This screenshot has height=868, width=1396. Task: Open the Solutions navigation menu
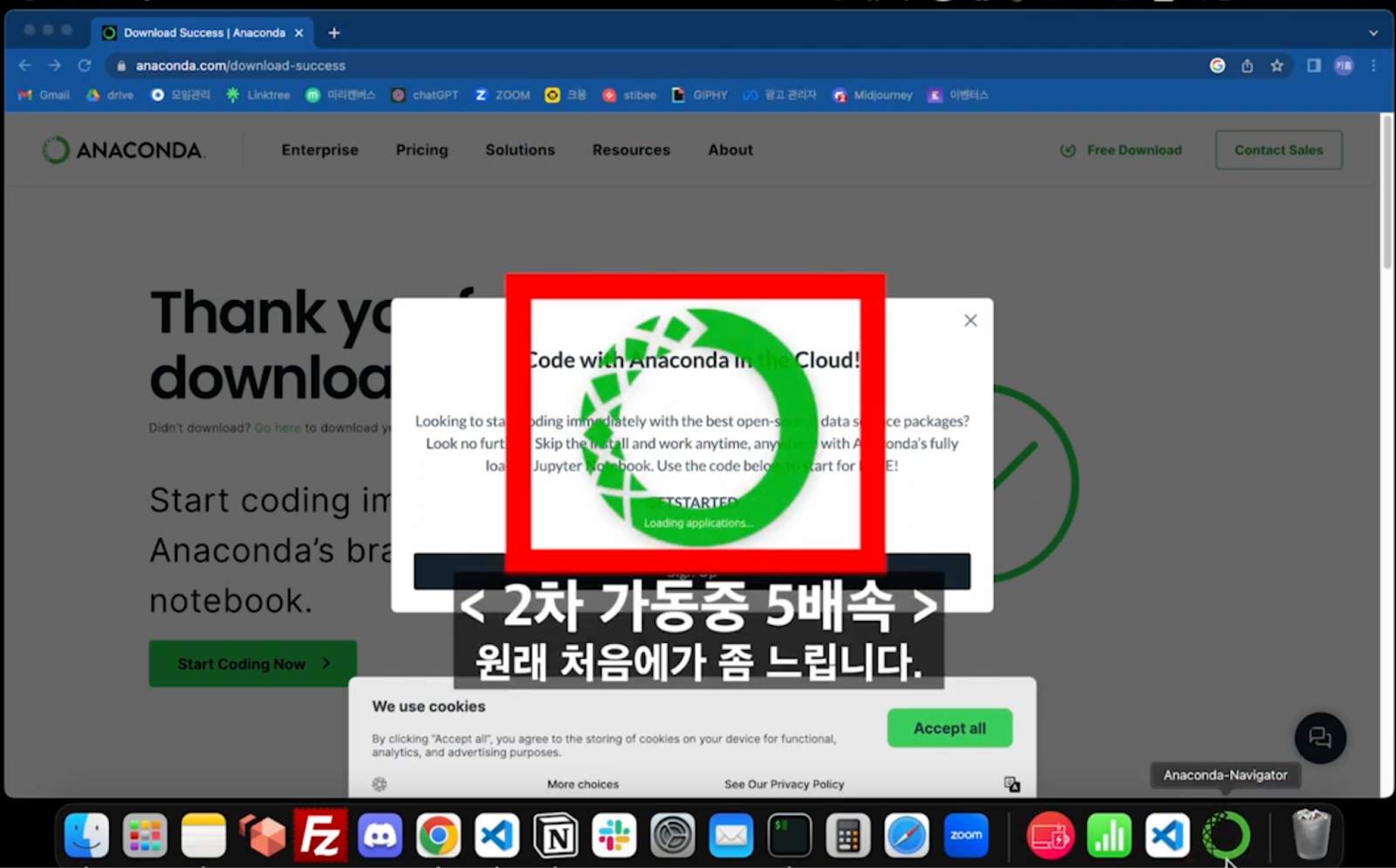pyautogui.click(x=520, y=150)
